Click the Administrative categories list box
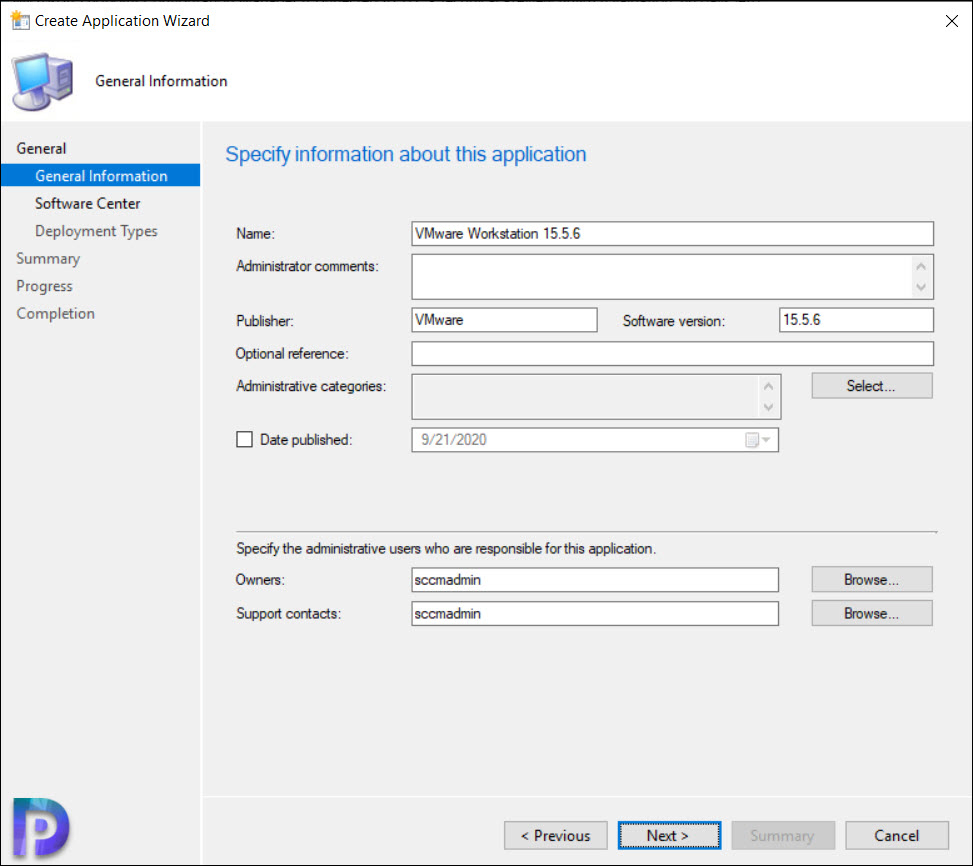Viewport: 973px width, 866px height. 596,396
